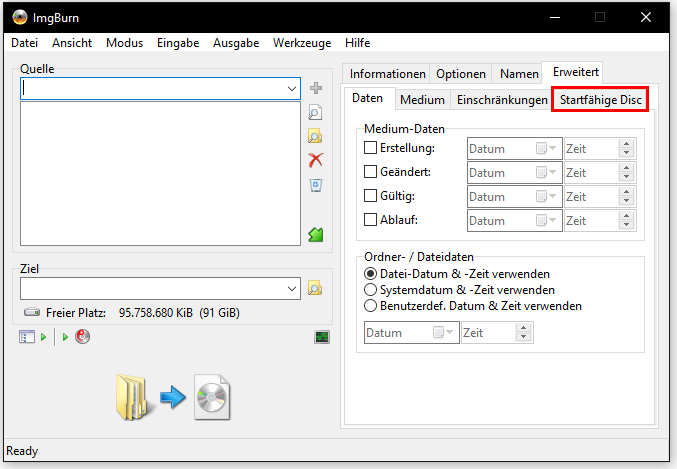Open Geändert Datum calendar dropdown
Viewport: 677px width, 469px height.
tap(546, 173)
